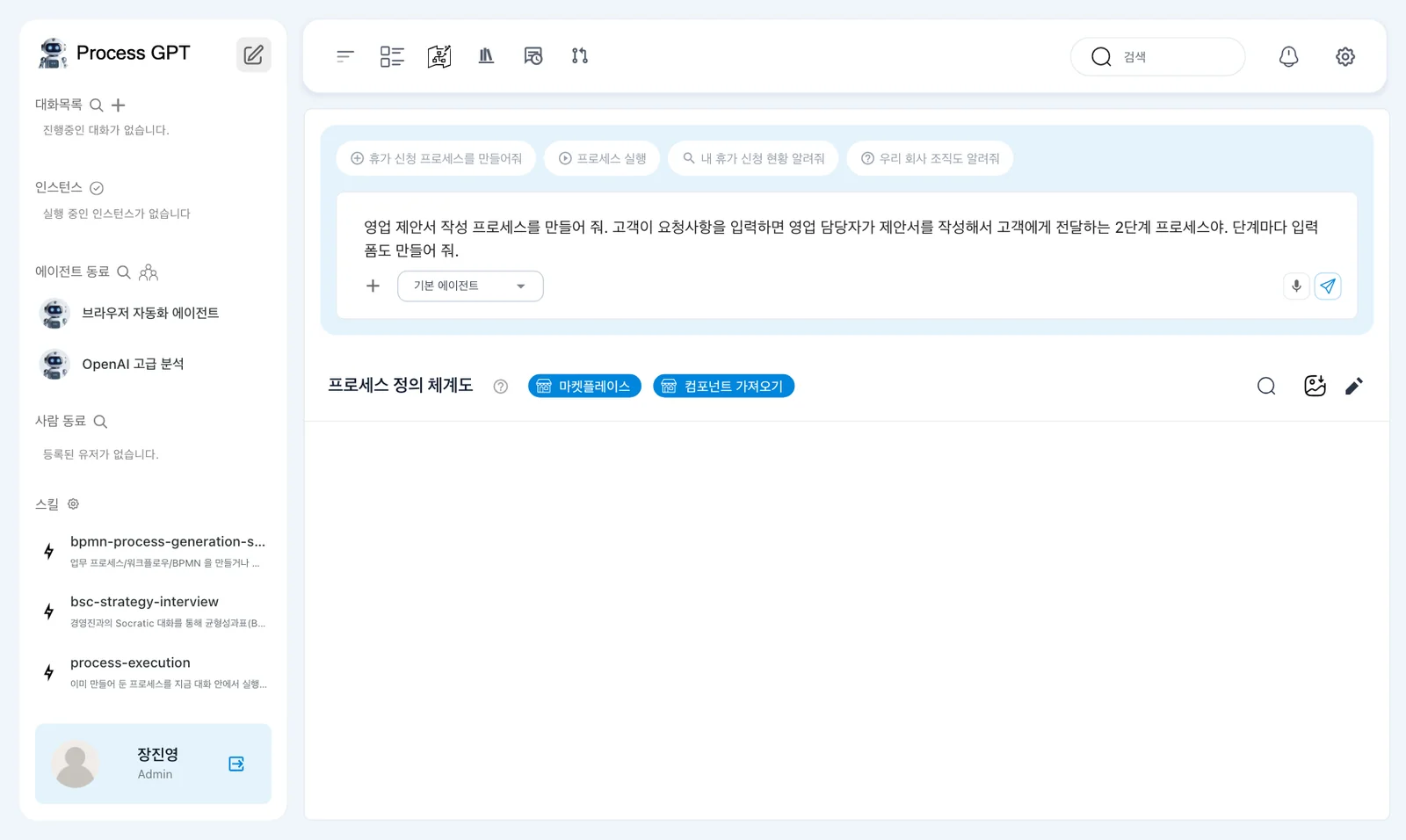Open the scheduled chat history icon

coord(533,56)
